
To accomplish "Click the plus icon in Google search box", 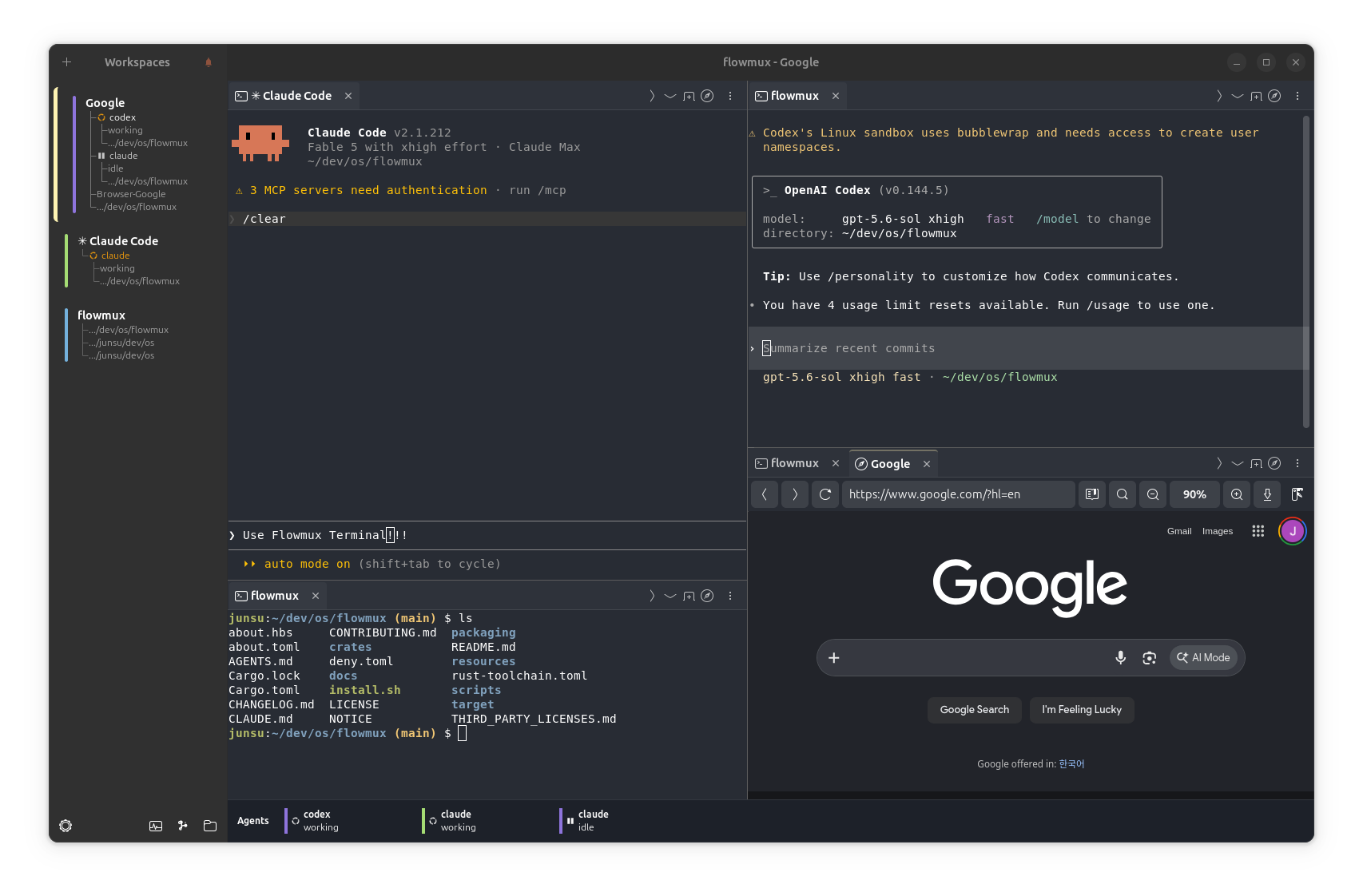I will click(x=834, y=657).
